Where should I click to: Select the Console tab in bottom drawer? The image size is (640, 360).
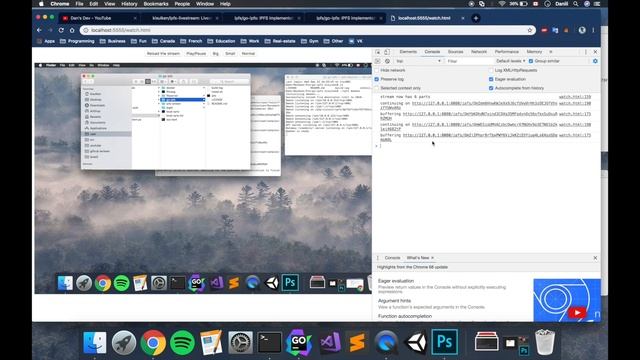(x=392, y=258)
